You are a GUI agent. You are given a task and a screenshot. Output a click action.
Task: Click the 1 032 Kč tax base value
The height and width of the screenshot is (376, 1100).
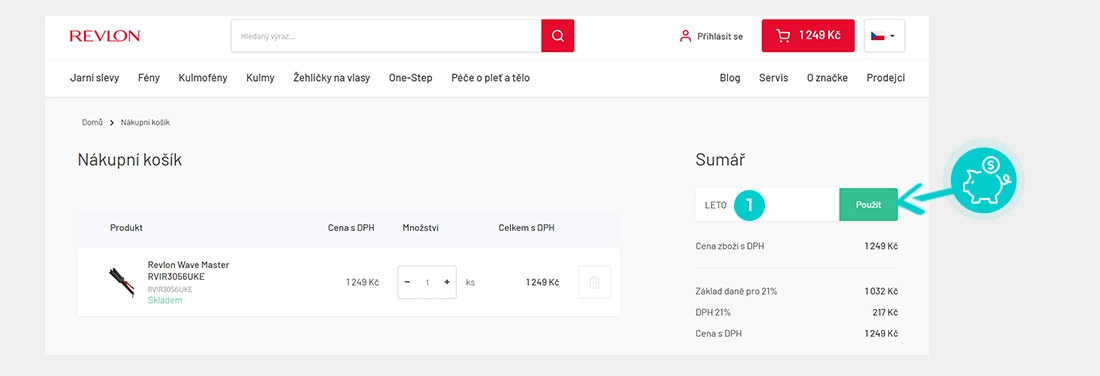pos(881,291)
